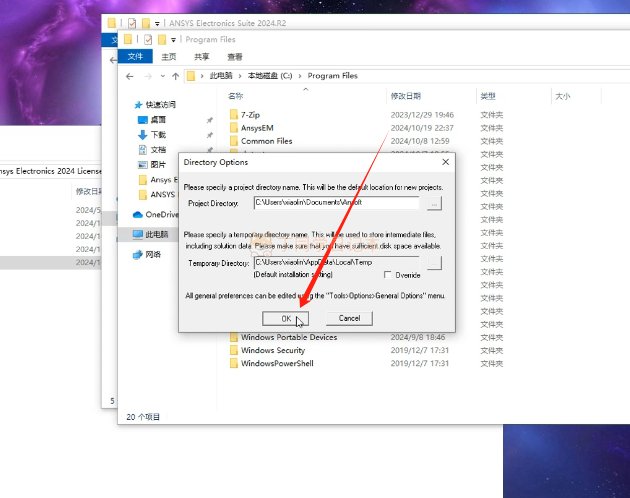This screenshot has width=630, height=498.
Task: Select the AnsysEM folder
Action: coord(257,128)
